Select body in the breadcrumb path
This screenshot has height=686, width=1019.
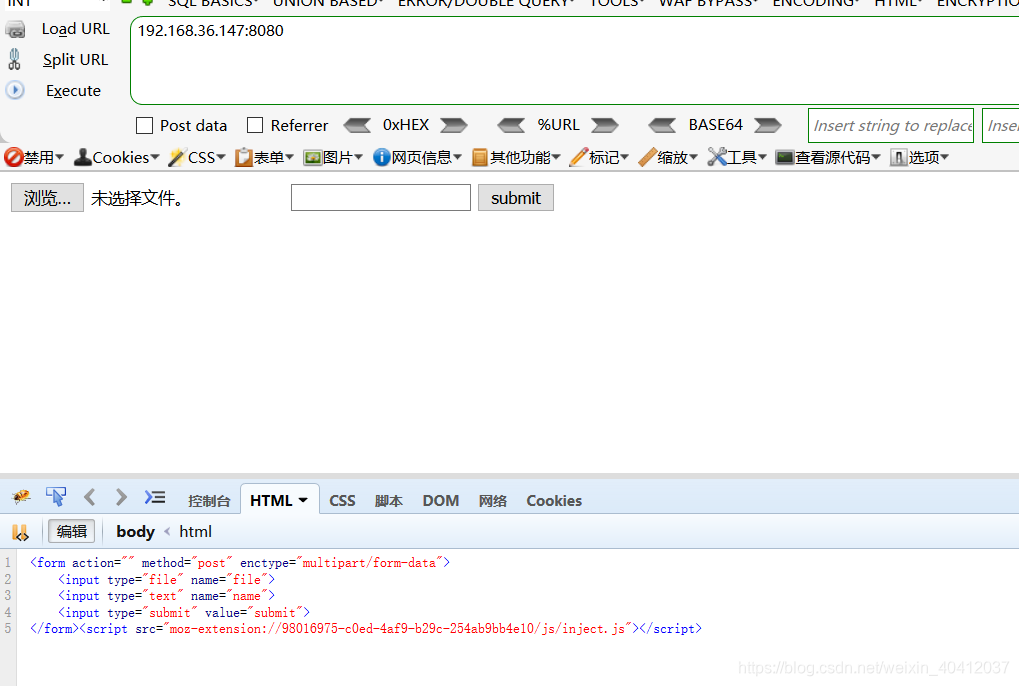point(135,531)
